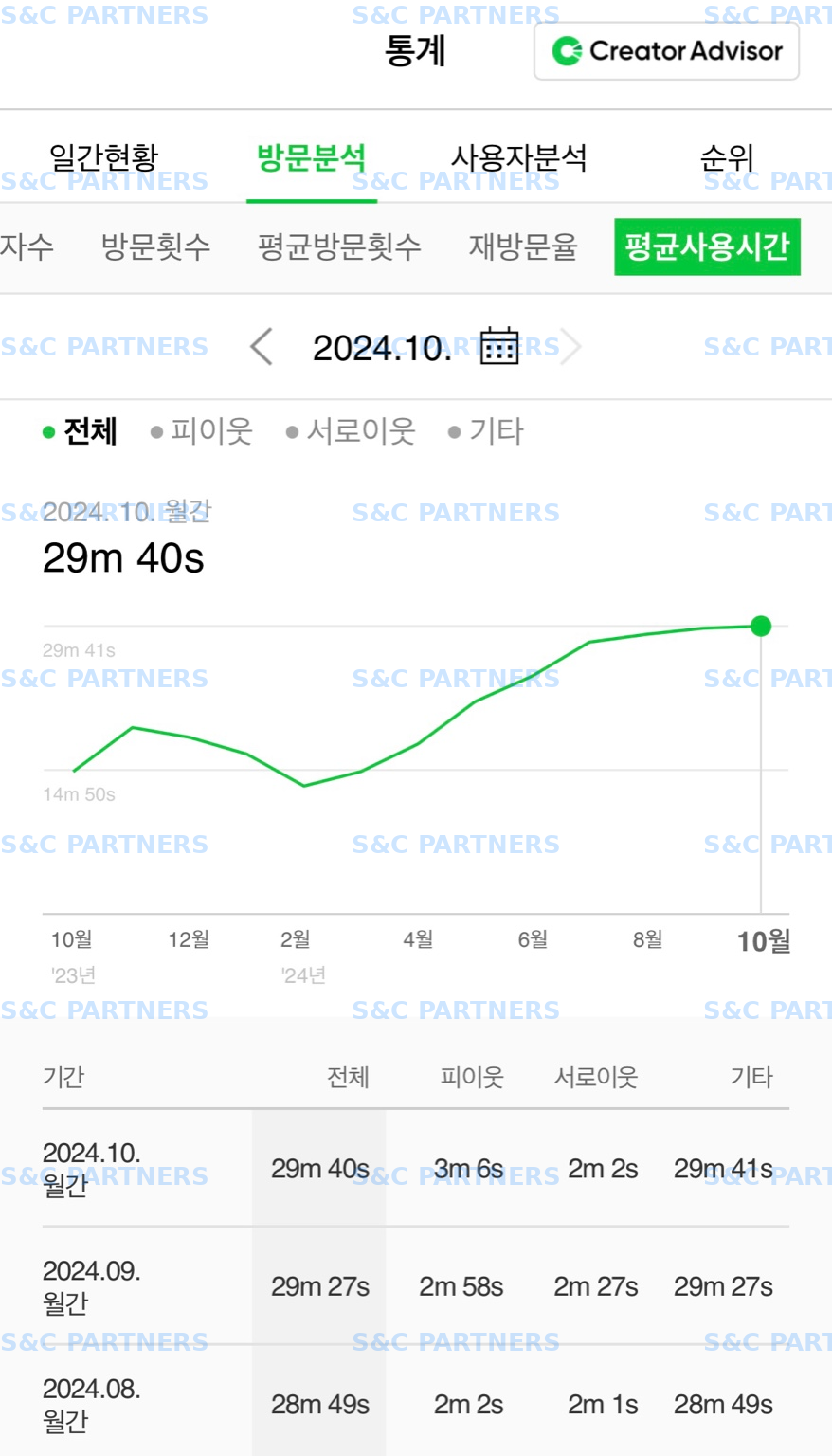Select the 재방문율 sub-tab

523,247
